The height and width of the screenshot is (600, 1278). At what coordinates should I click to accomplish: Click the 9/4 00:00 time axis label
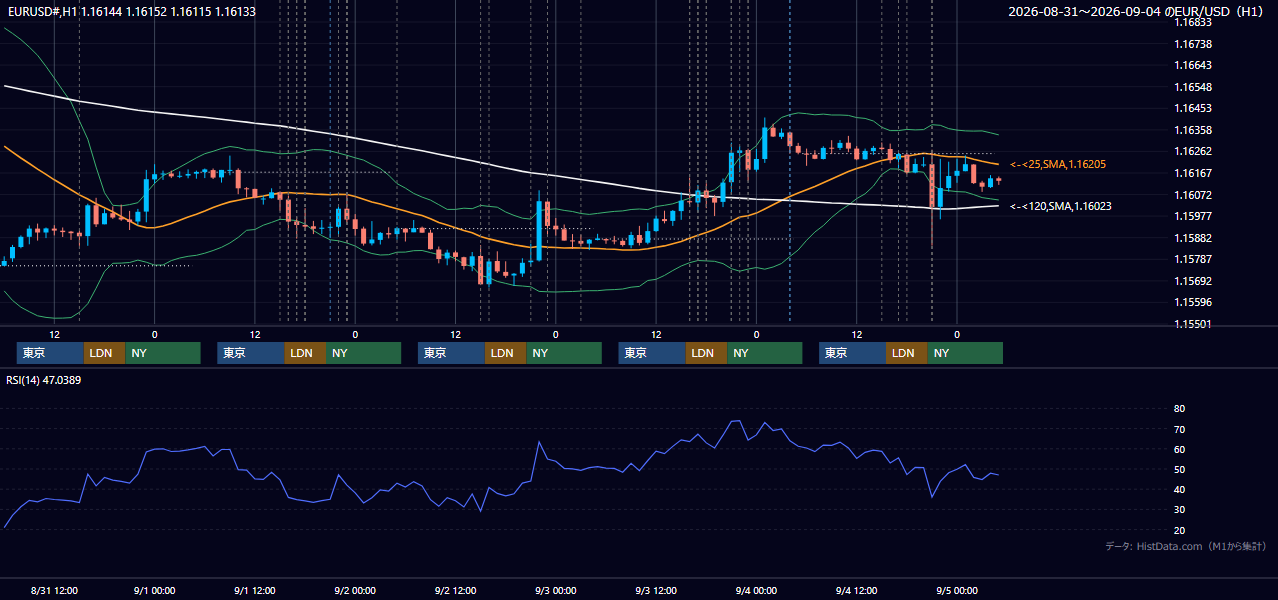coord(757,591)
